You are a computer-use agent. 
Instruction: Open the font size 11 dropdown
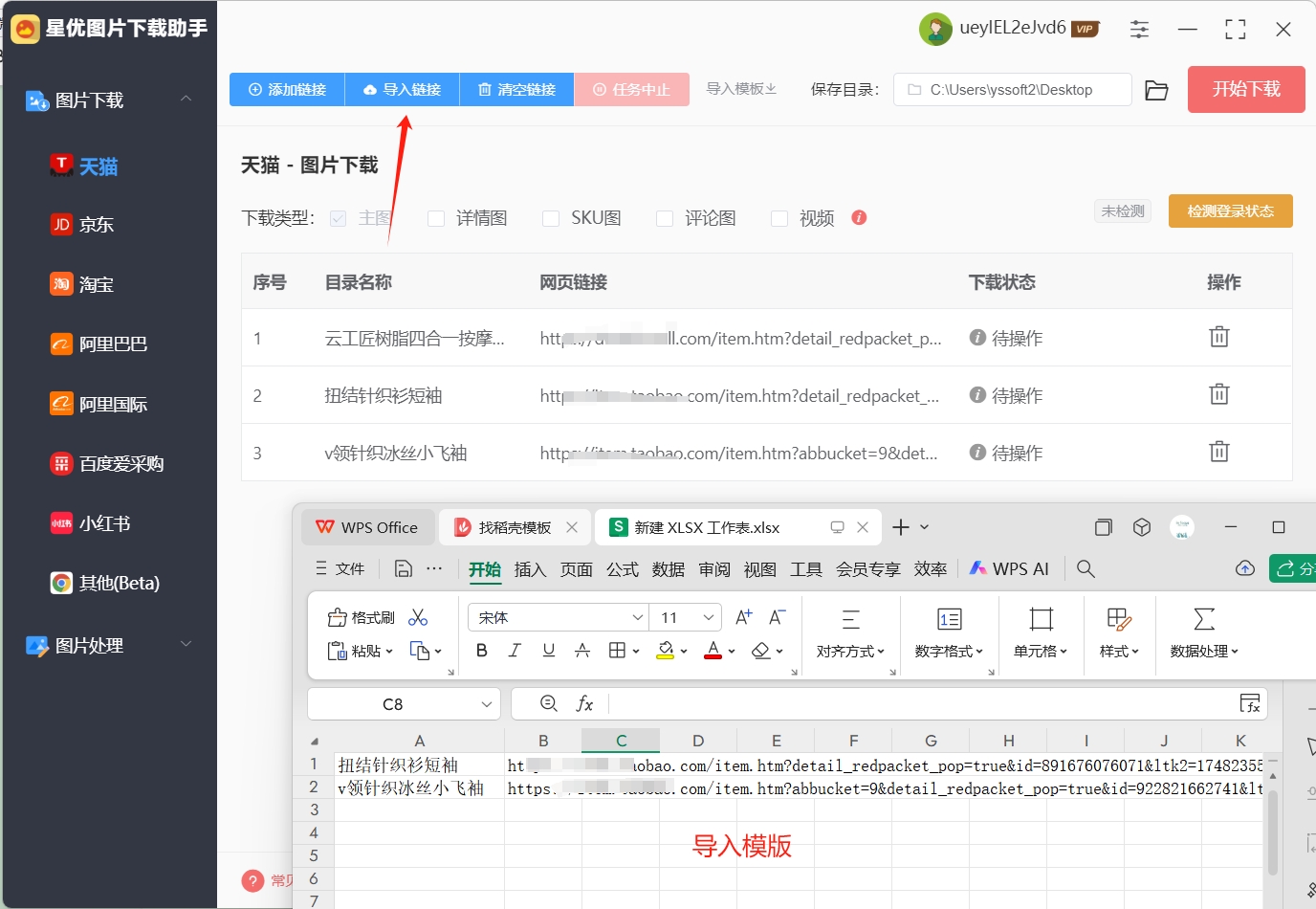(709, 617)
